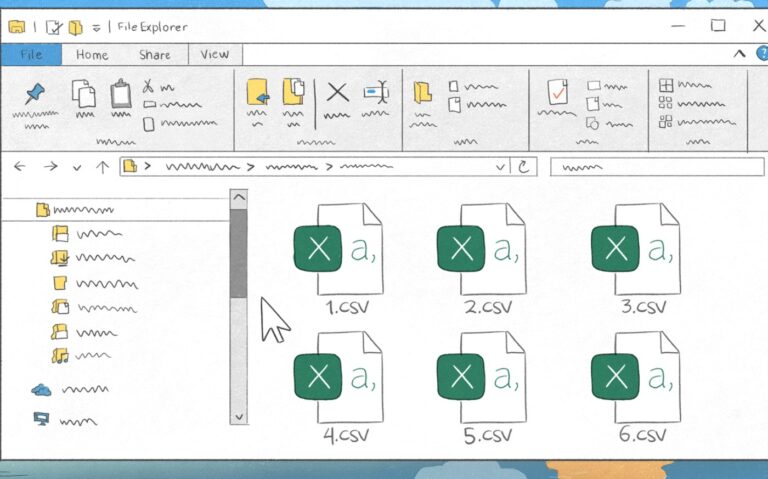Image resolution: width=768 pixels, height=479 pixels.
Task: Select the Downloads folder with down arrow
Action: pos(93,258)
